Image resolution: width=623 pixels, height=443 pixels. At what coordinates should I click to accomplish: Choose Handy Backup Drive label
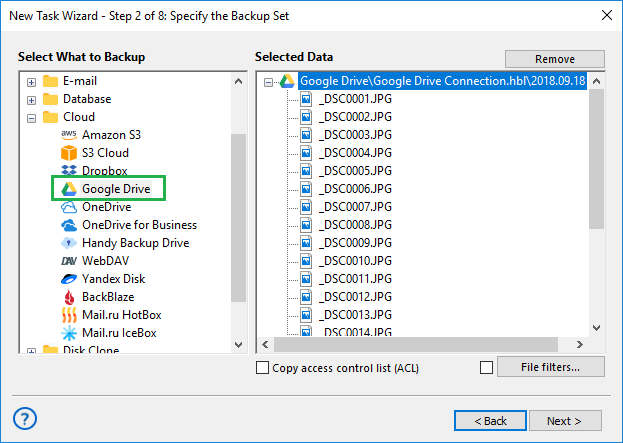click(x=135, y=243)
